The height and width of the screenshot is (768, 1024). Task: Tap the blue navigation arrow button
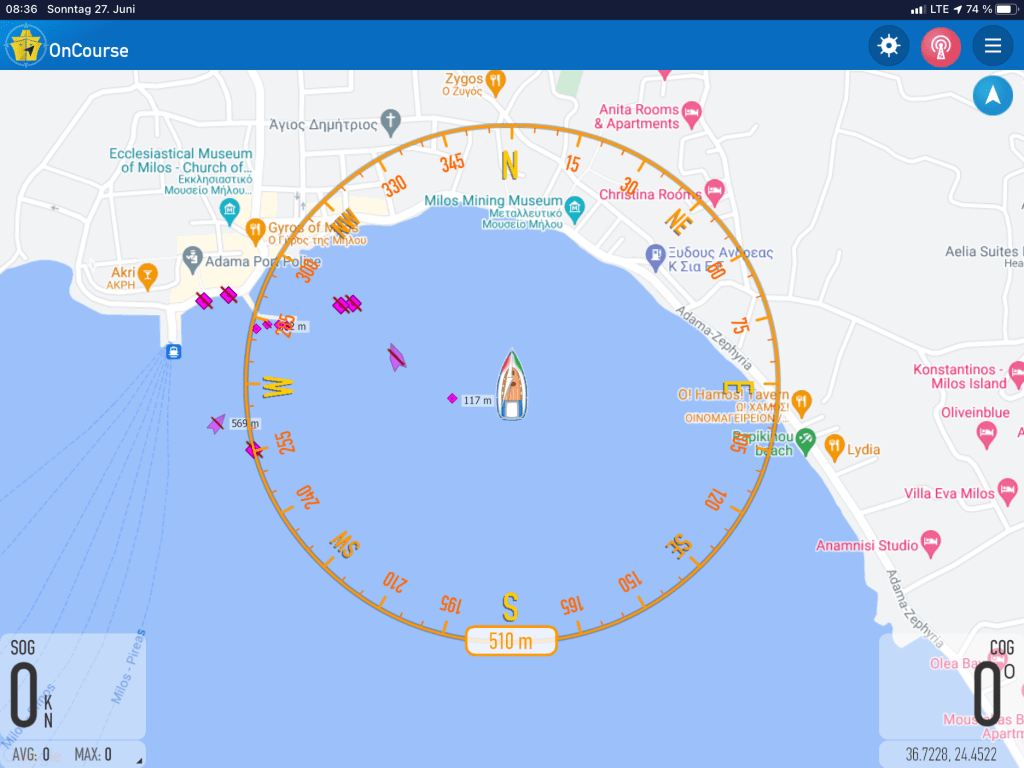click(992, 96)
